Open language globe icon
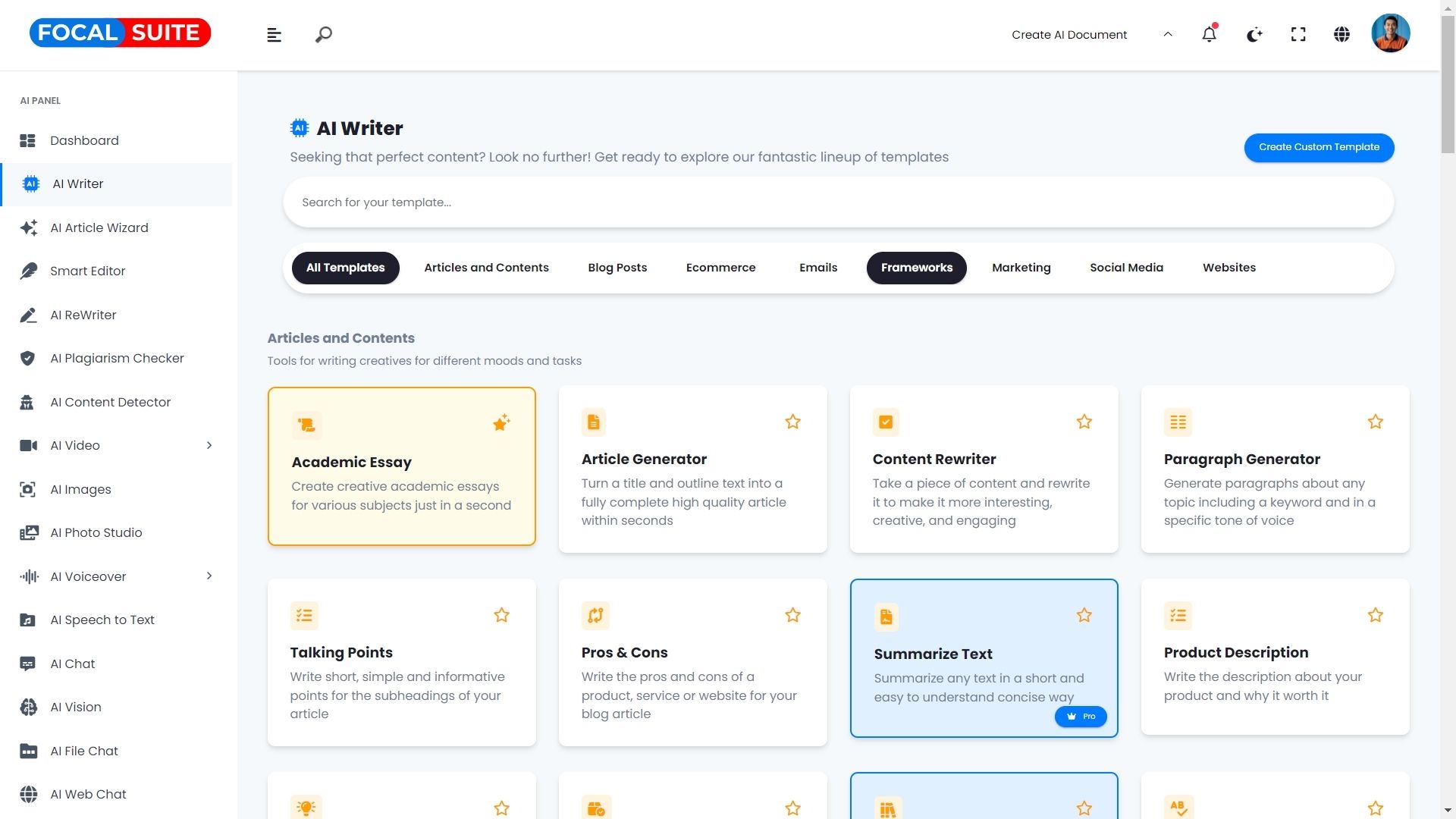Screen dimensions: 1456x819 pos(1341,35)
